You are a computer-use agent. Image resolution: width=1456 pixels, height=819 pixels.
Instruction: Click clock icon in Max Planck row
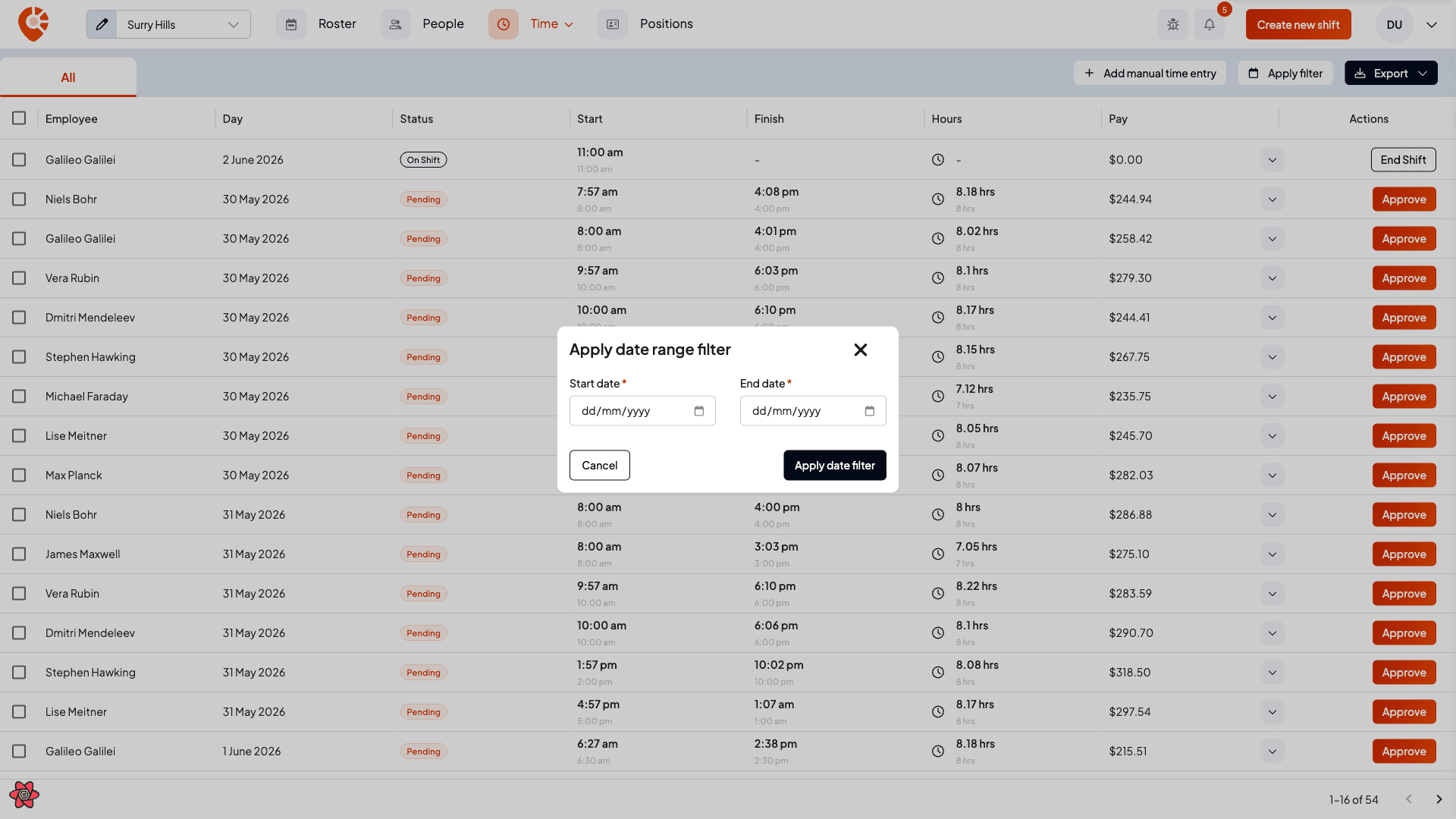(x=938, y=475)
